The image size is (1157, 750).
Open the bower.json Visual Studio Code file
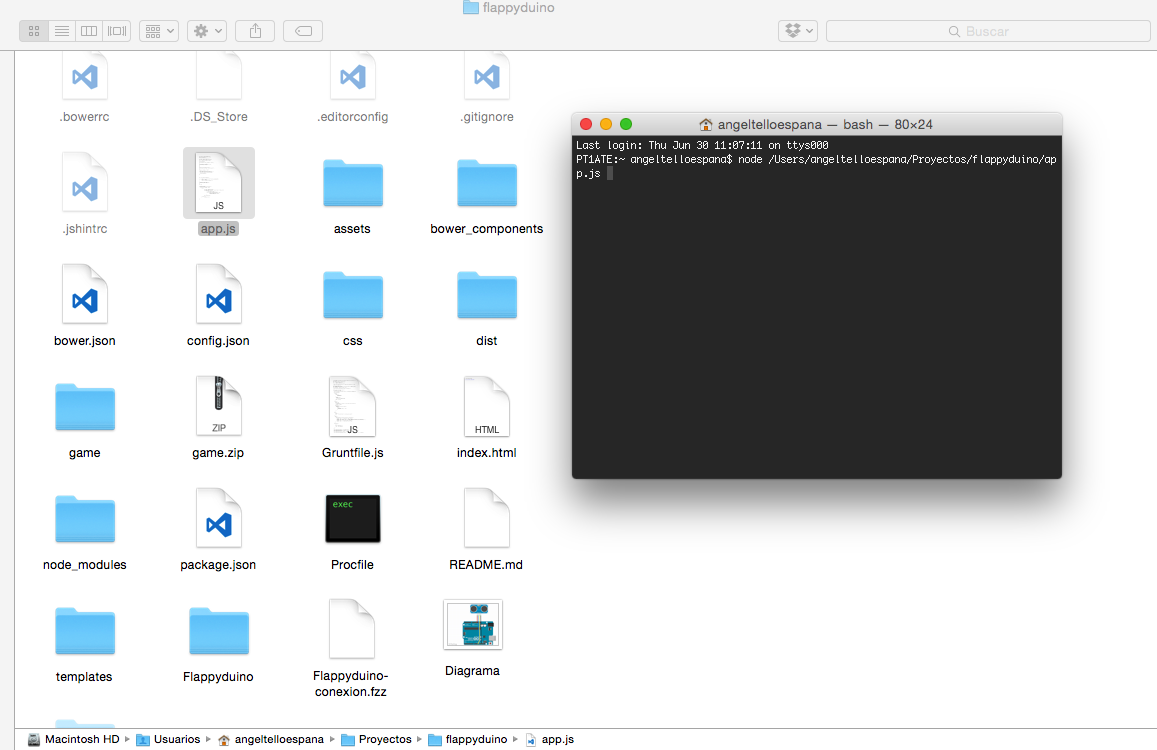(84, 294)
